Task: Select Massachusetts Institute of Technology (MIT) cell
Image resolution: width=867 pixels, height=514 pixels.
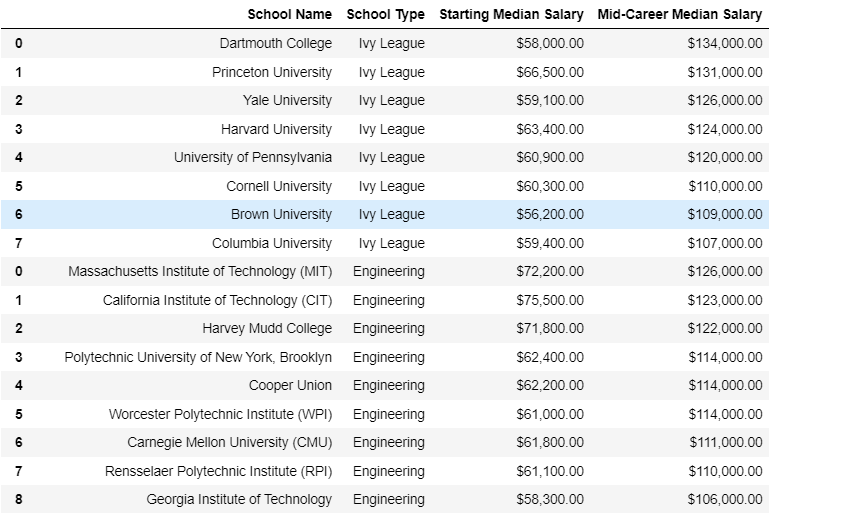Action: click(x=200, y=271)
